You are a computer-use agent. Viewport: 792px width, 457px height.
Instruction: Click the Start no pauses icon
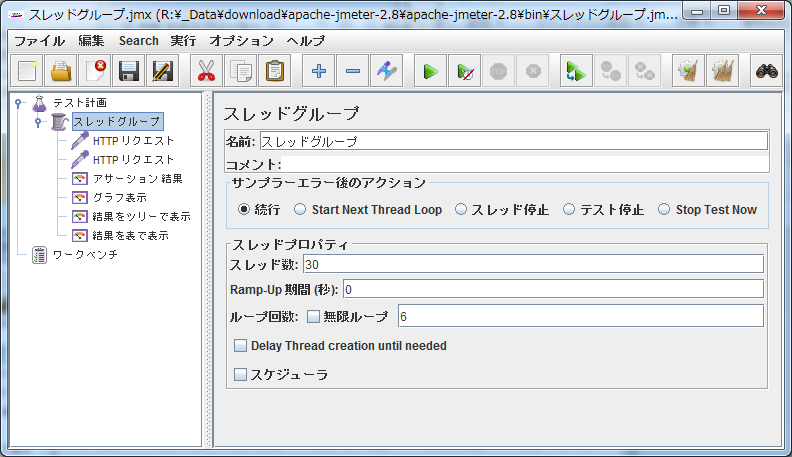[464, 71]
